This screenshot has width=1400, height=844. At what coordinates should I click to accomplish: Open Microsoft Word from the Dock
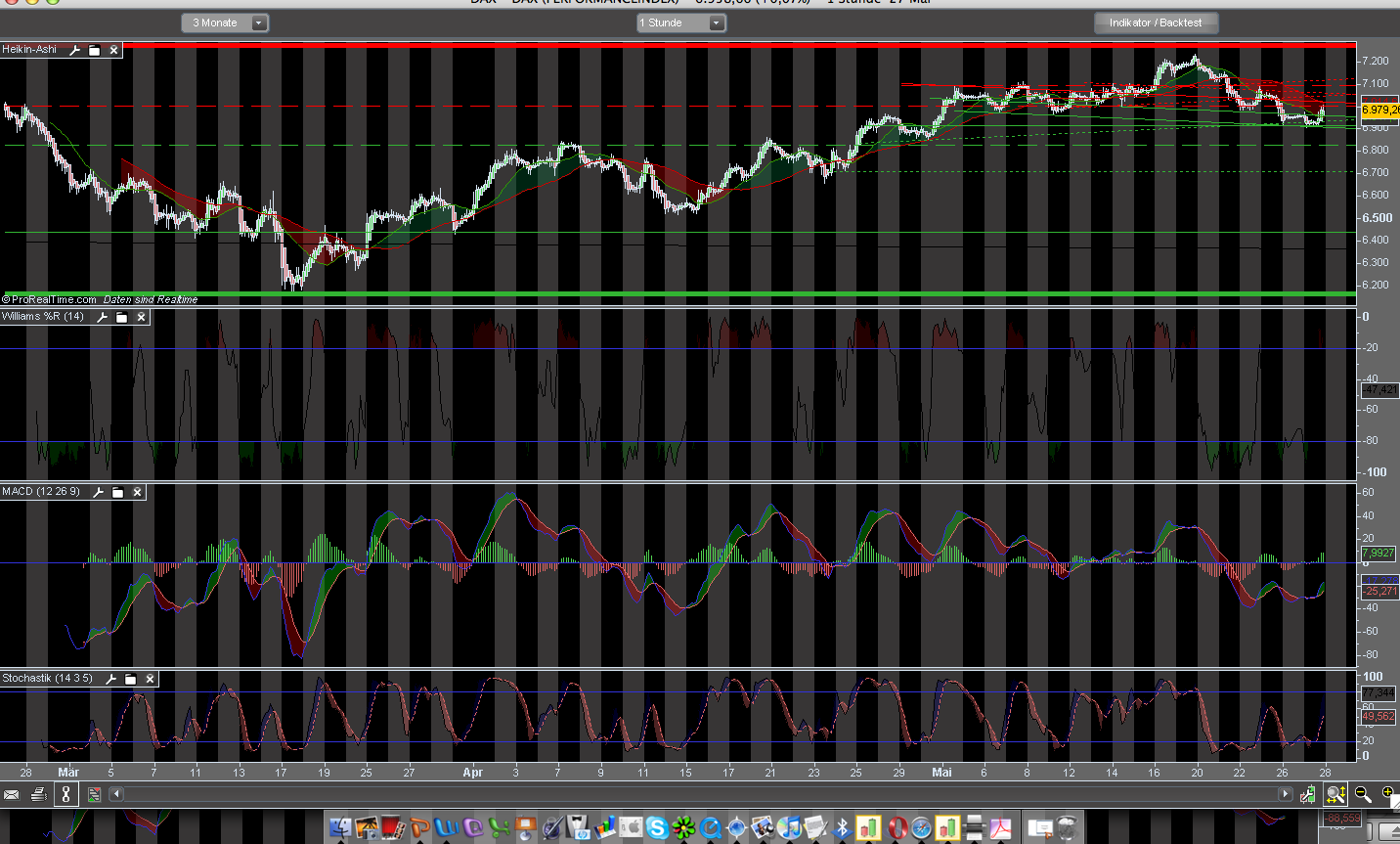(447, 828)
